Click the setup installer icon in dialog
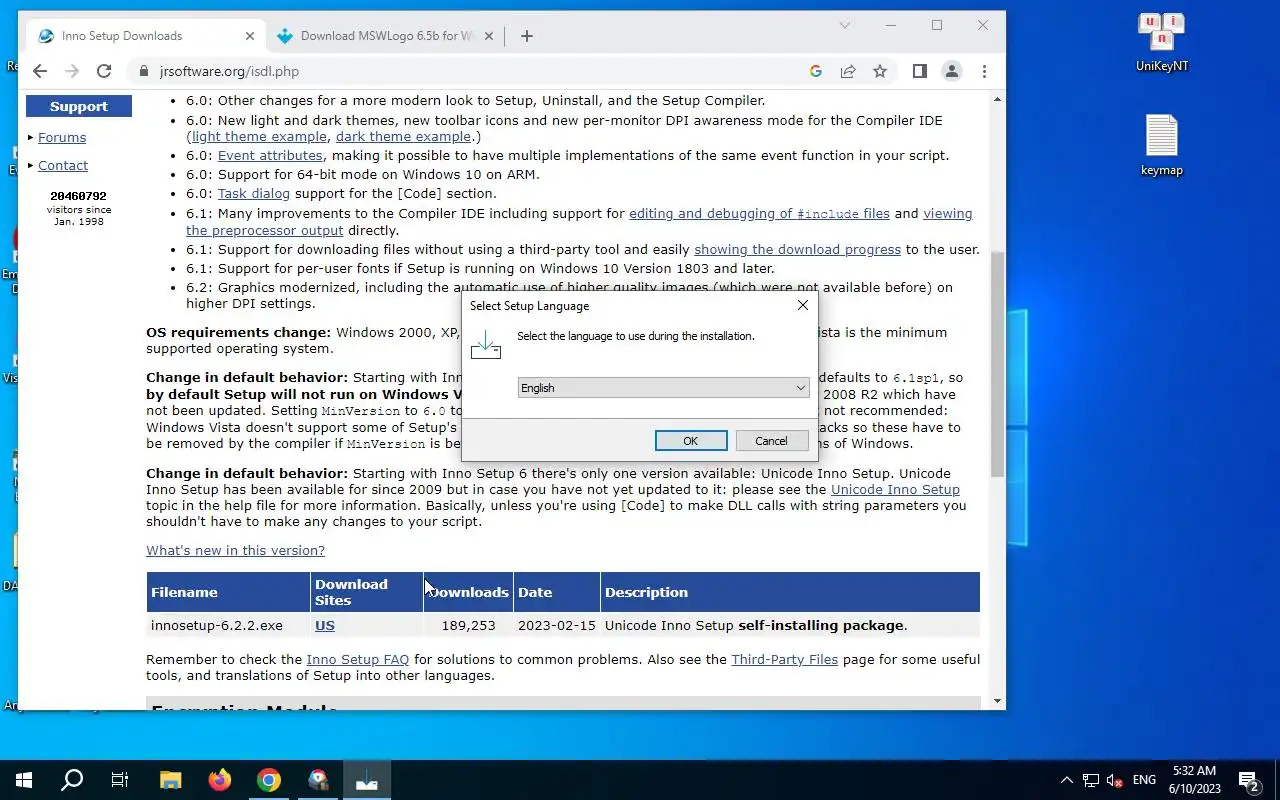Image resolution: width=1280 pixels, height=800 pixels. click(485, 345)
